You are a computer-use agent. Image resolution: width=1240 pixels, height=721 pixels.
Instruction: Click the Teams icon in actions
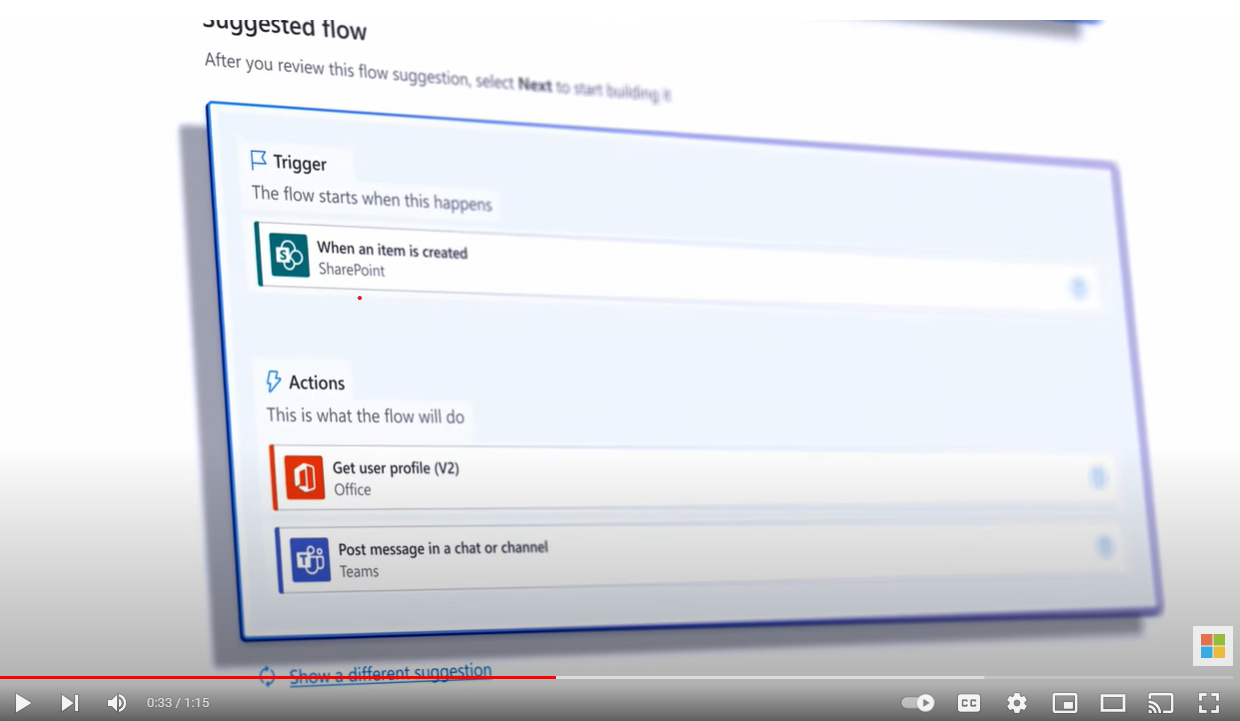click(310, 559)
